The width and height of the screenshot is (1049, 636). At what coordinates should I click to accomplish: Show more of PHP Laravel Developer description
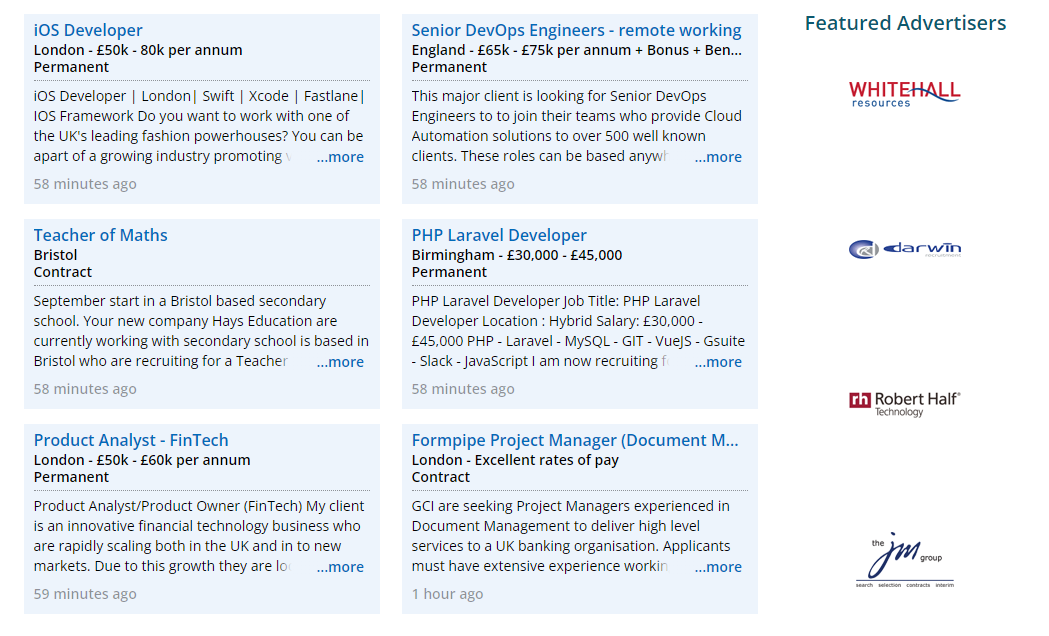point(718,362)
